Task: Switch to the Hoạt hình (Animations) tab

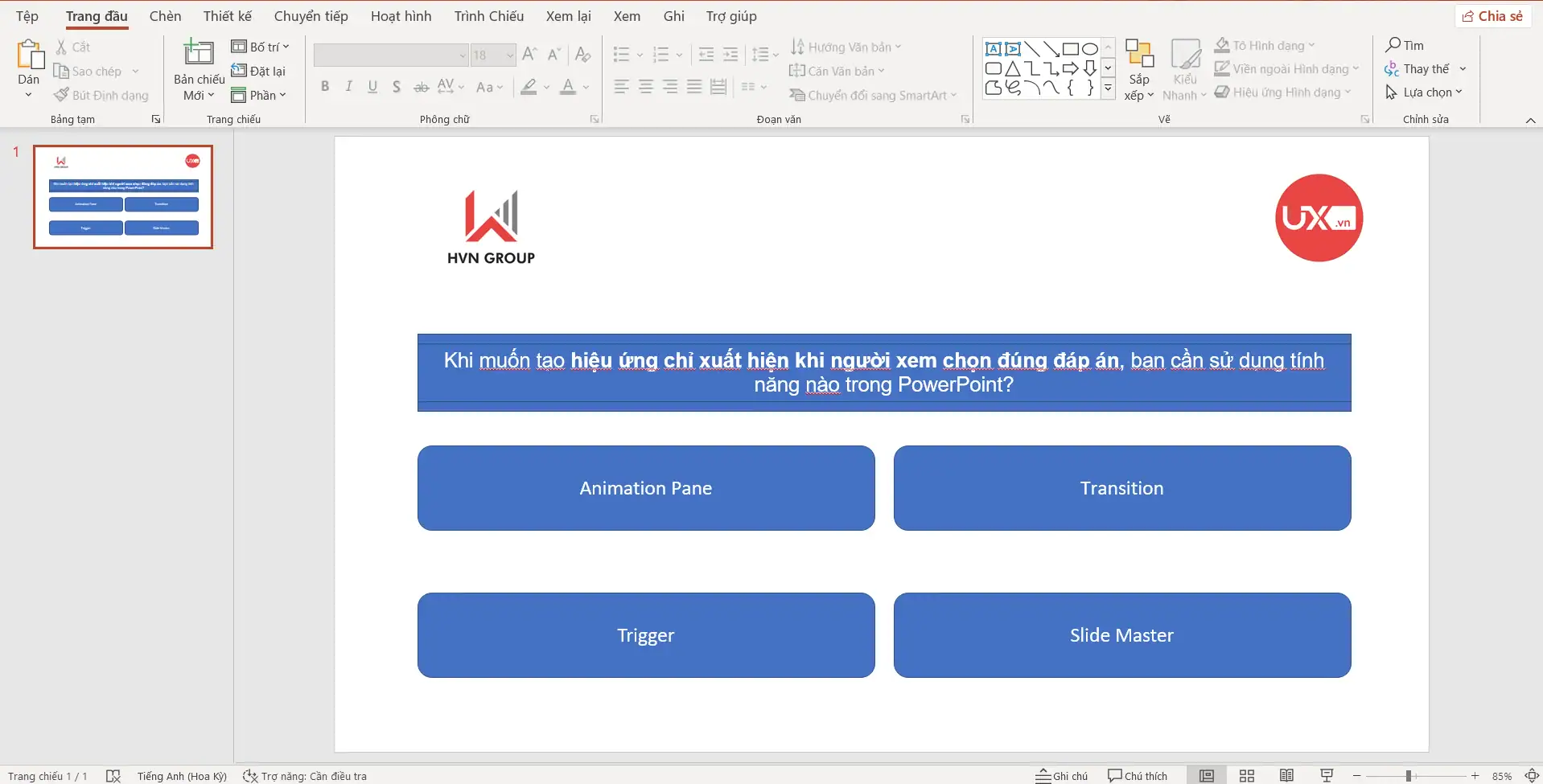Action: (401, 16)
